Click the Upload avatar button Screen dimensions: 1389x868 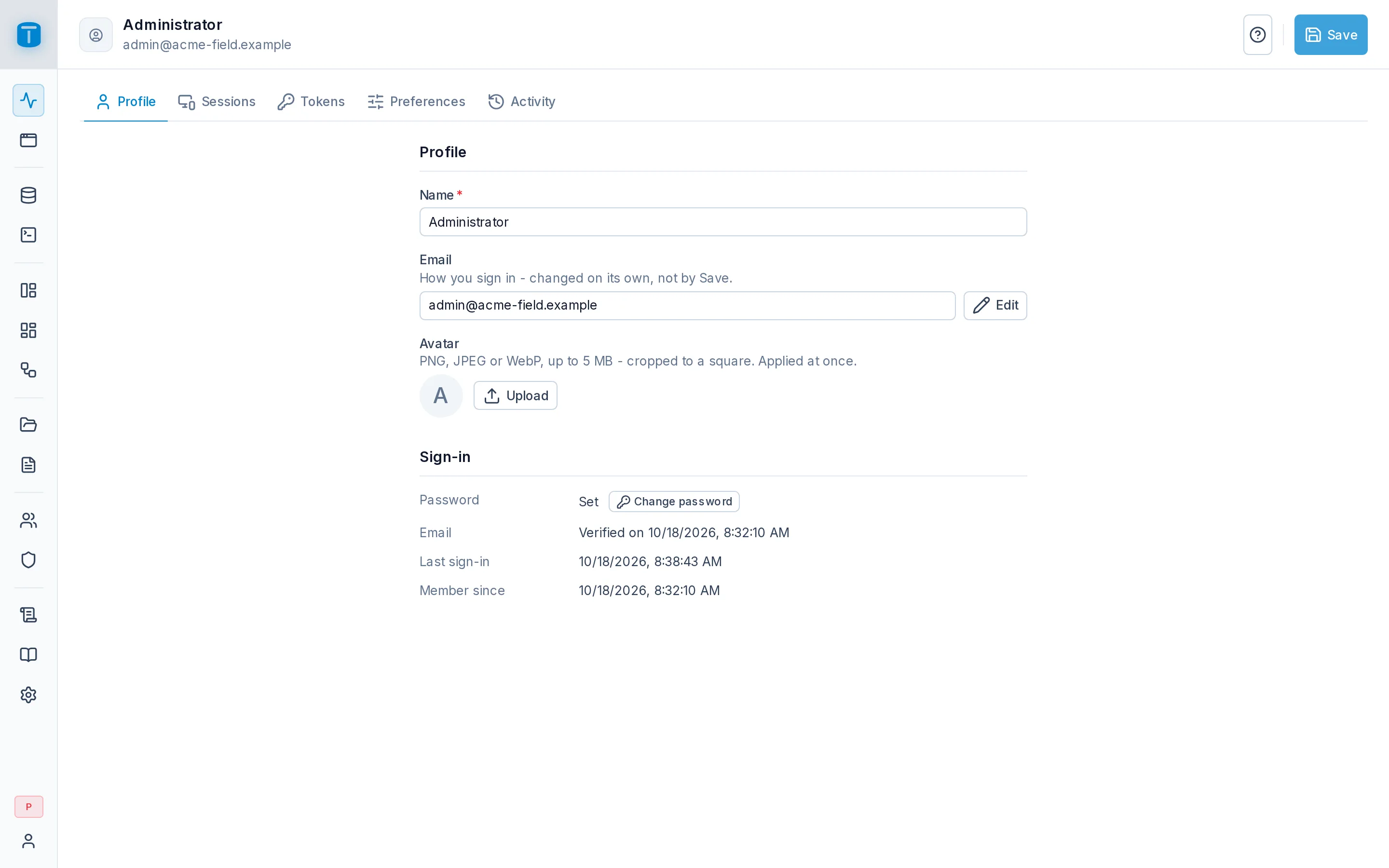click(515, 395)
